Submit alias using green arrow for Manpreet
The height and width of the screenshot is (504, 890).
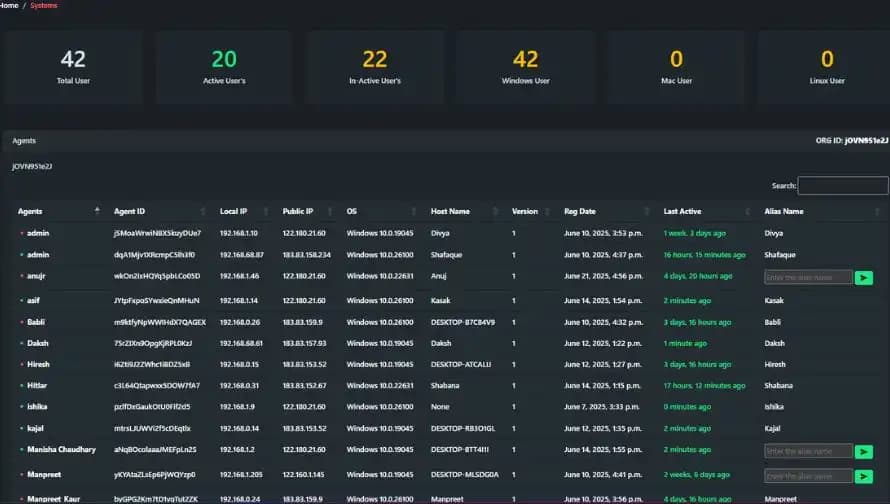(864, 474)
